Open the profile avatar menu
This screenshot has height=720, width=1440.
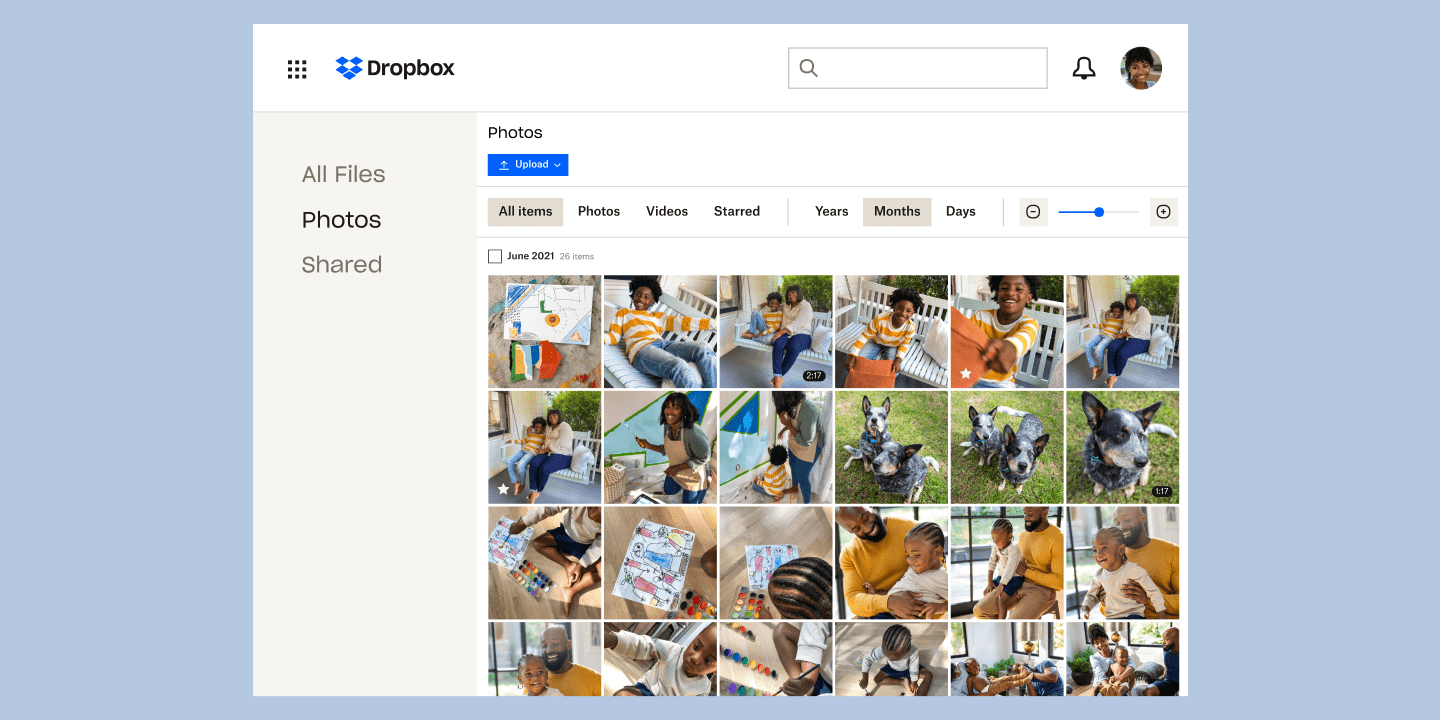click(1140, 68)
